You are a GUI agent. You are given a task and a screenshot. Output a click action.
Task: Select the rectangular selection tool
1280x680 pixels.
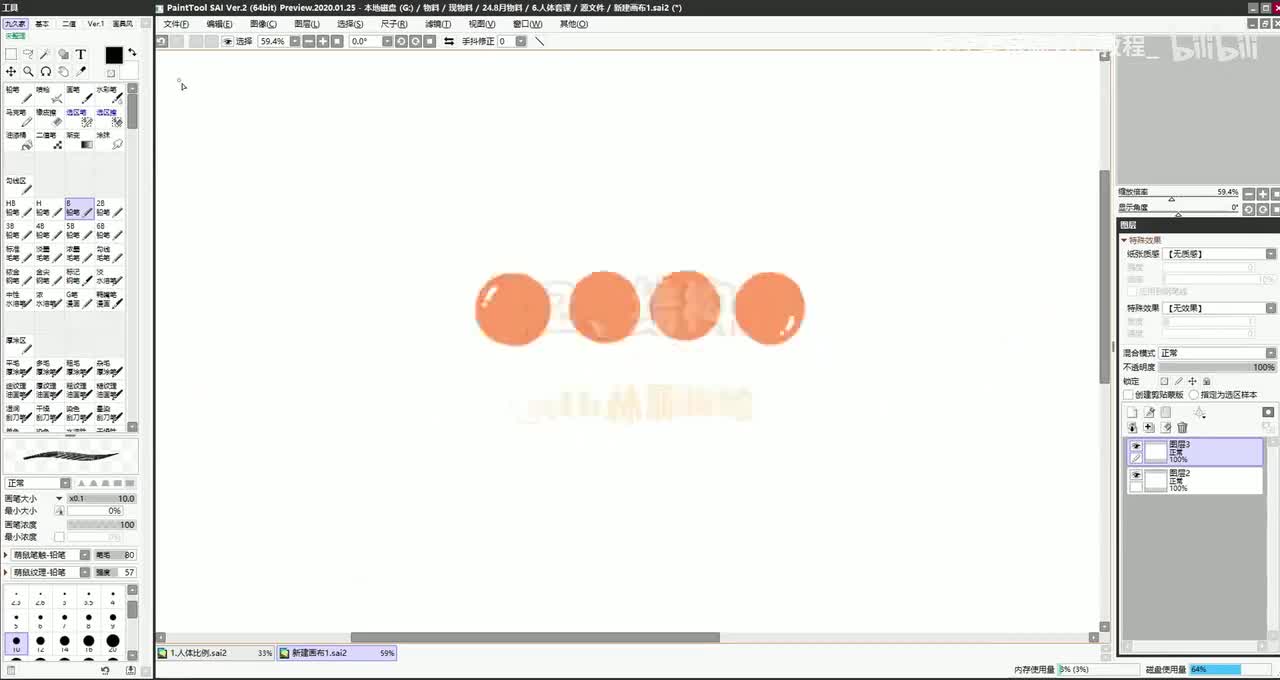coord(11,54)
